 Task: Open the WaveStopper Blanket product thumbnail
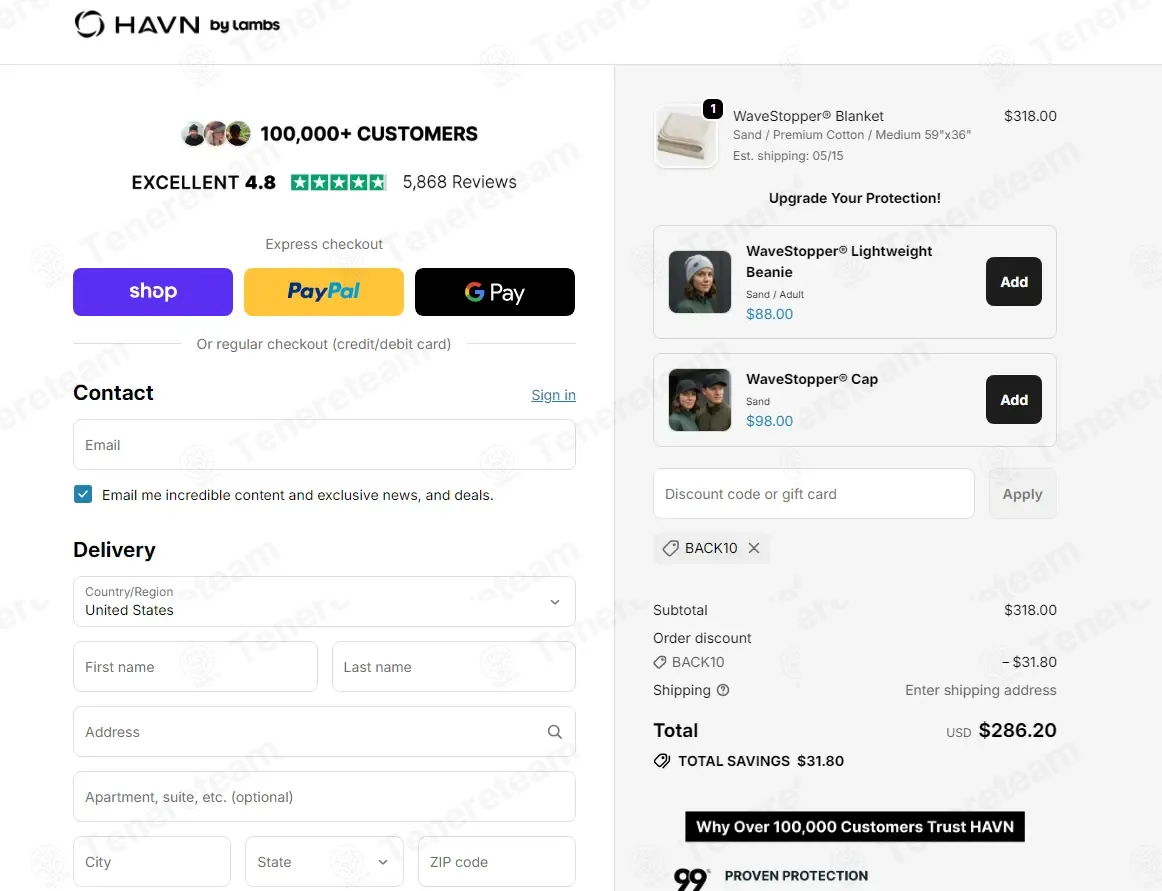point(686,136)
